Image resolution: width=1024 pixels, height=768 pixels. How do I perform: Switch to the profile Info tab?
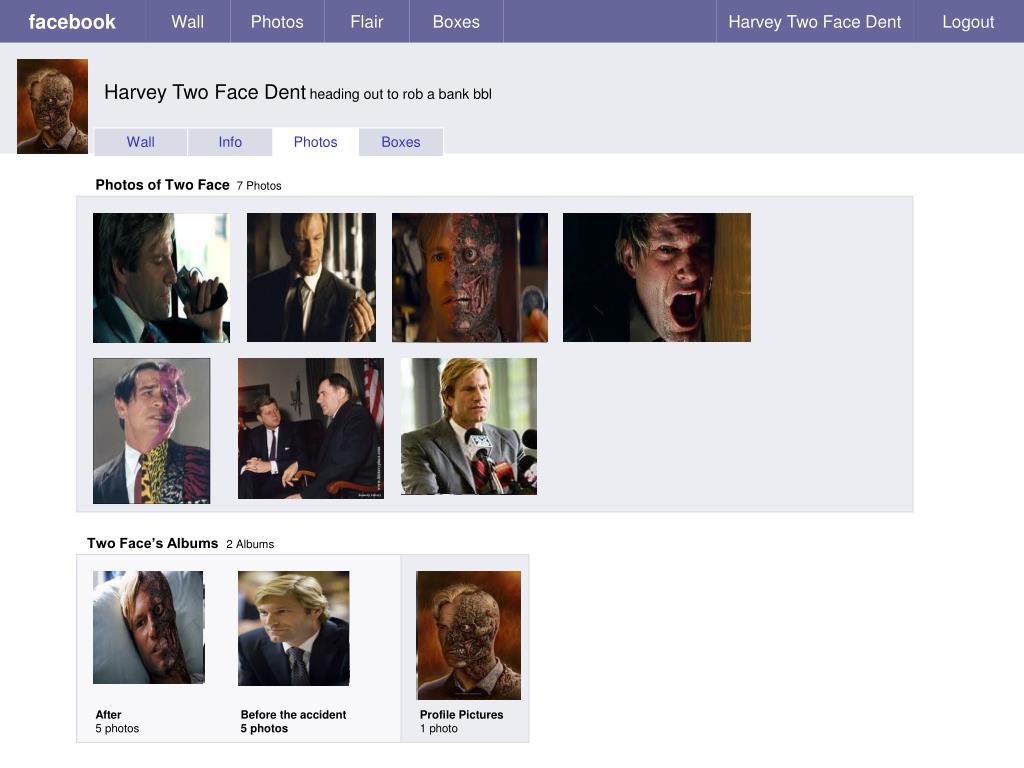pyautogui.click(x=230, y=142)
